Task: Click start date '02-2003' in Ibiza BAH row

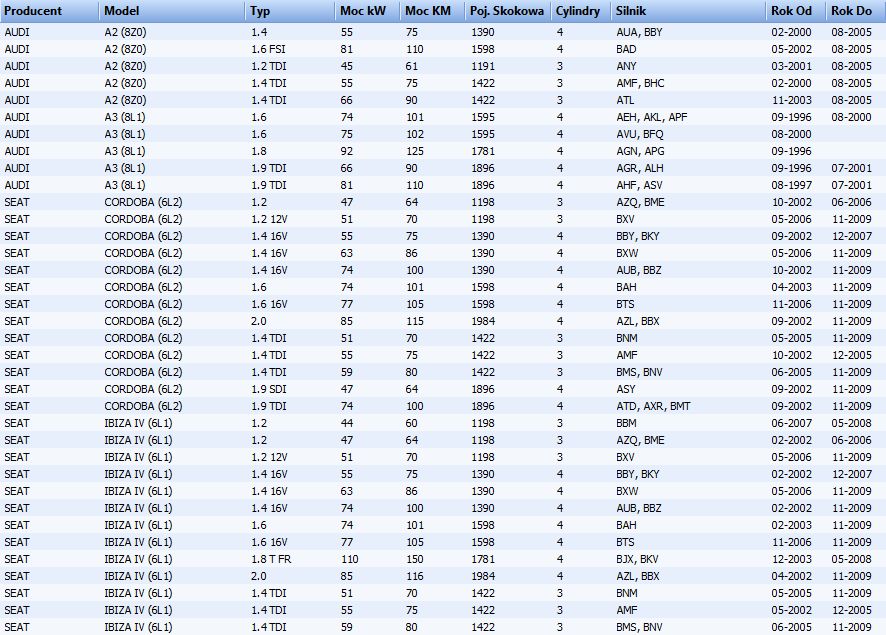Action: click(792, 525)
